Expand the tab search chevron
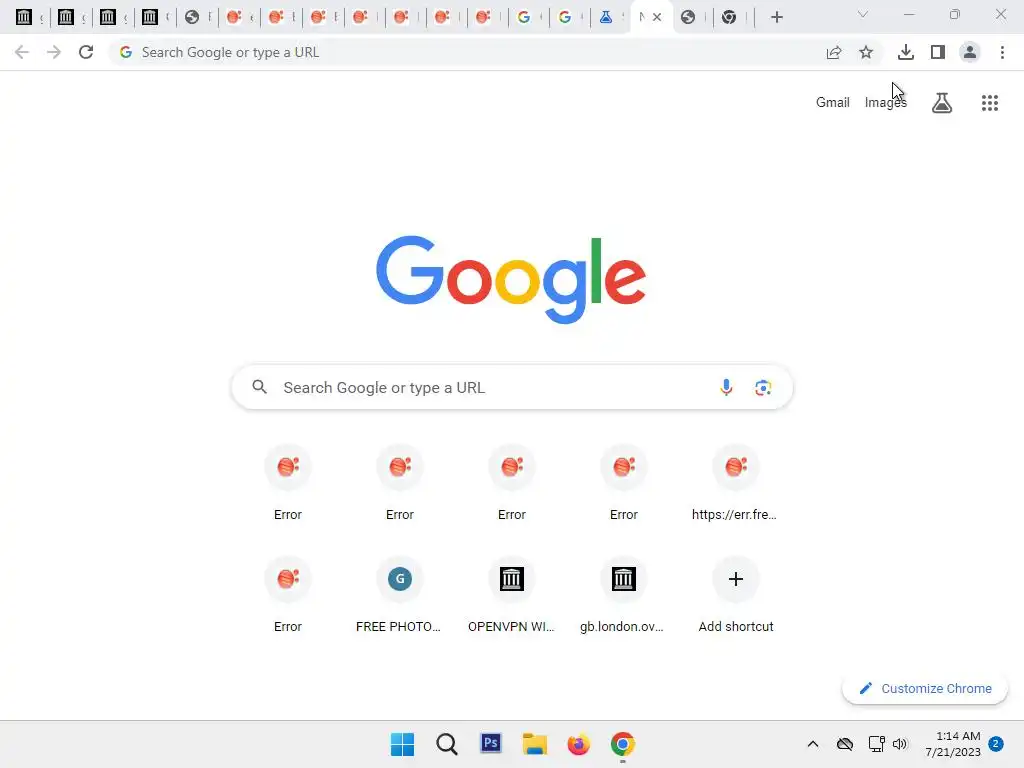 pos(863,14)
